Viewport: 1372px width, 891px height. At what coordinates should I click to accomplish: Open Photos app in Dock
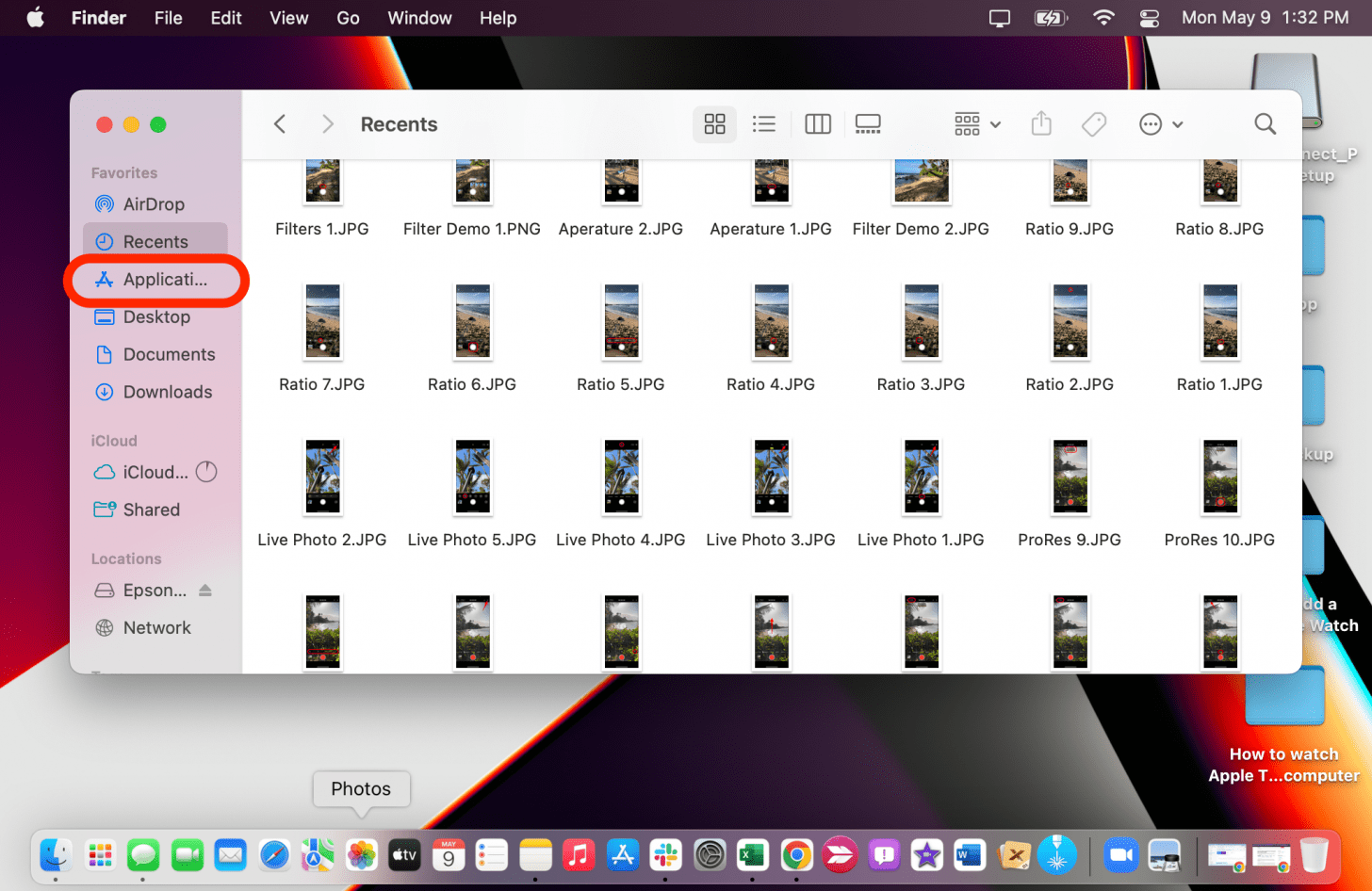(362, 855)
